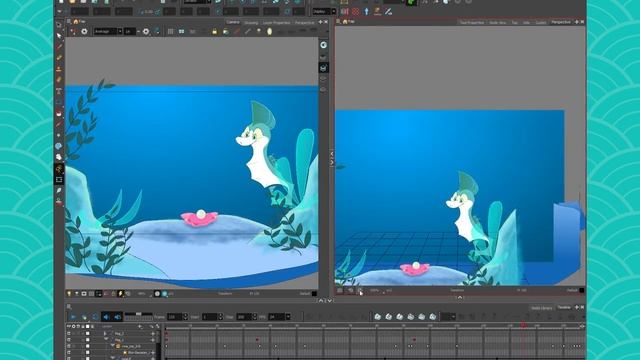Open the Tool Properties tab in right panel
640x360 pixels.
[472, 22]
